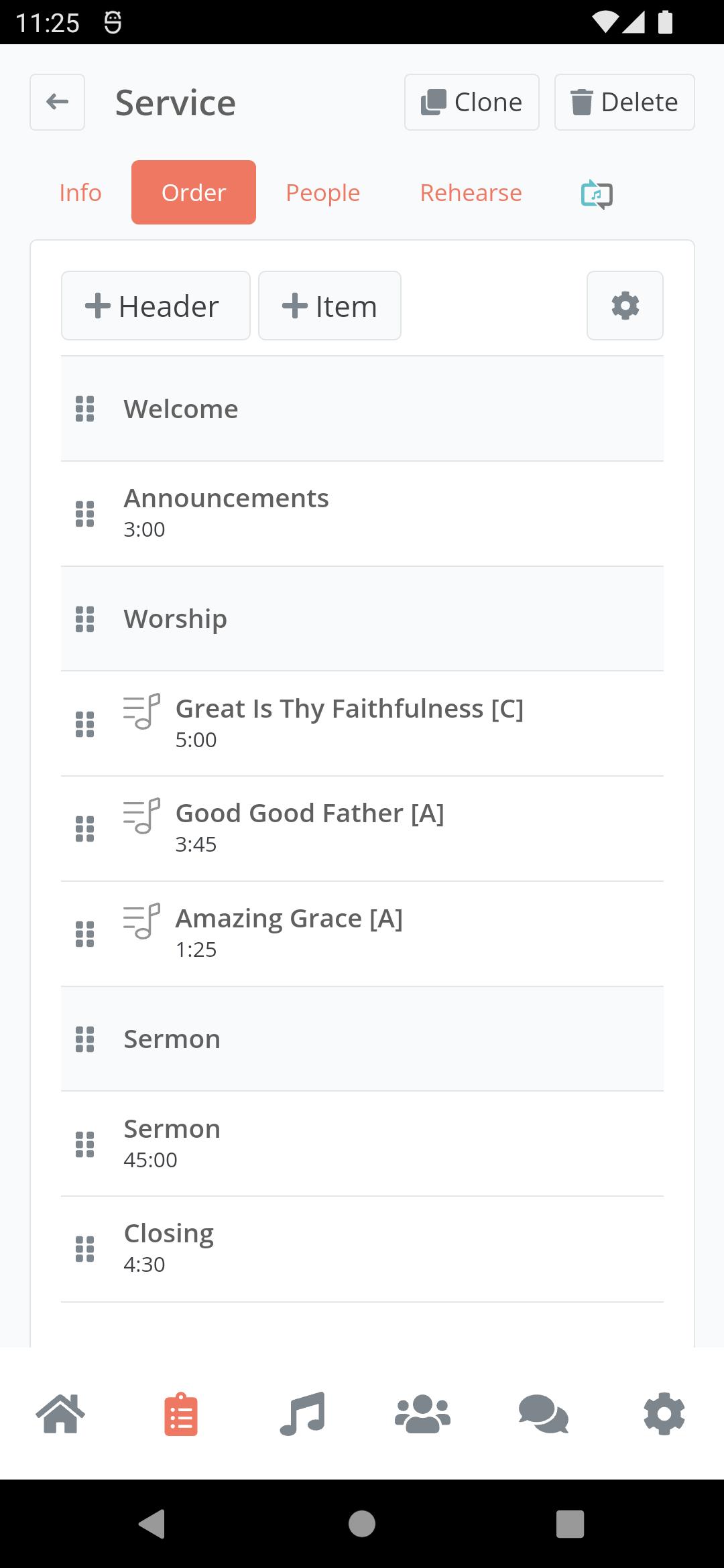724x1568 pixels.
Task: Open Songs via the music note icon
Action: [x=302, y=1414]
